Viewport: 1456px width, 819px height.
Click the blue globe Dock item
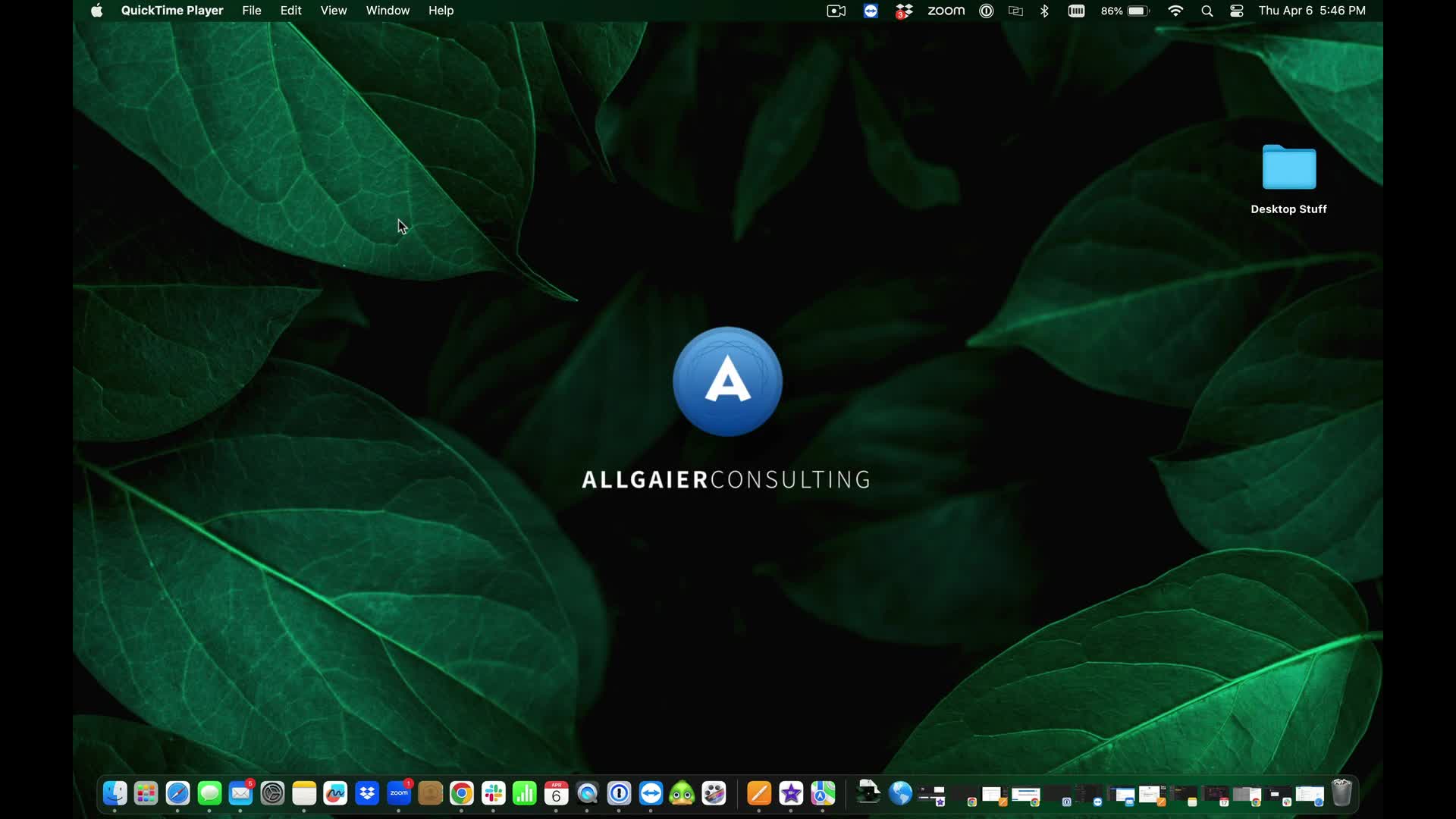(900, 793)
